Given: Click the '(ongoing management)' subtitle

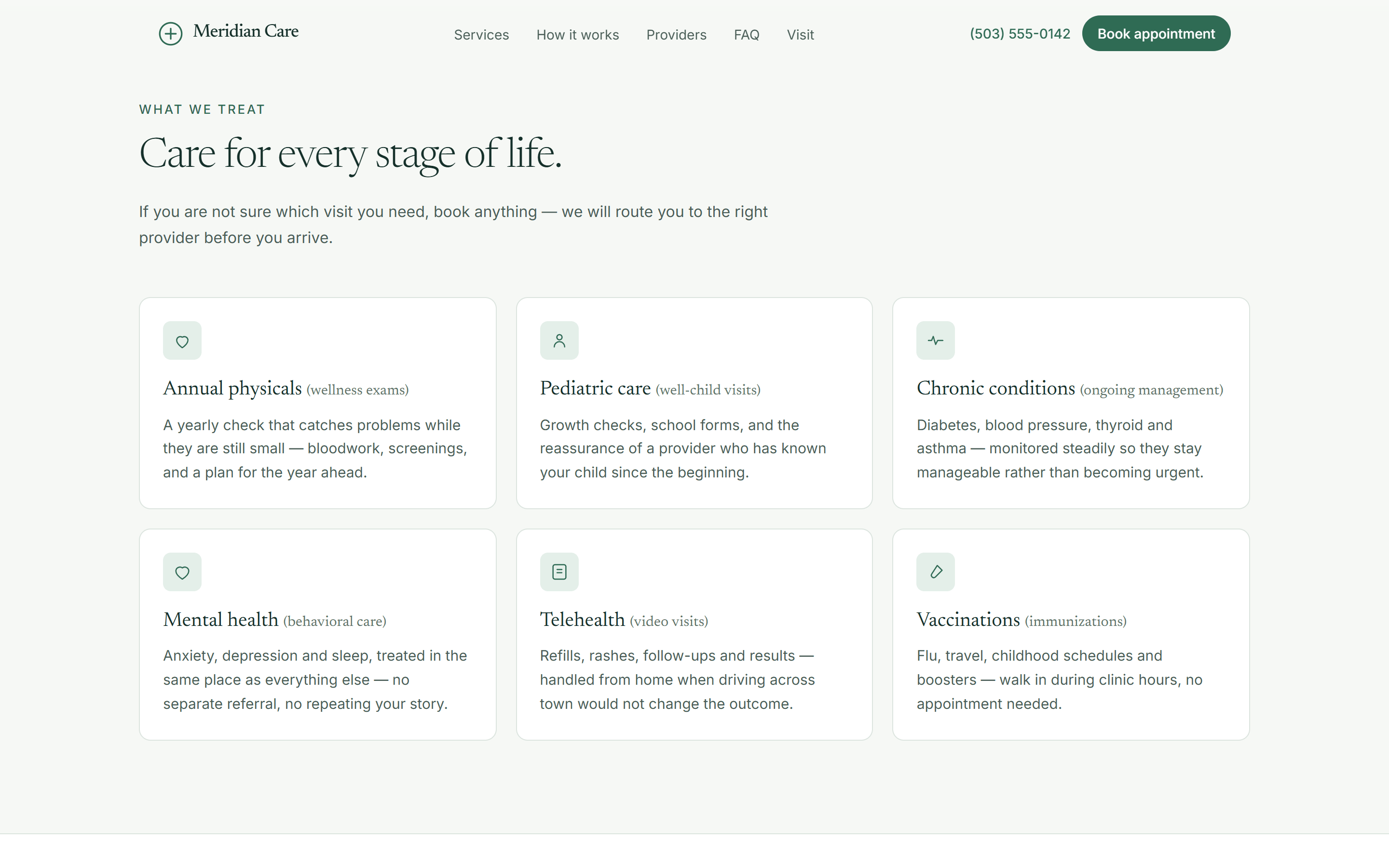Looking at the screenshot, I should point(1151,391).
